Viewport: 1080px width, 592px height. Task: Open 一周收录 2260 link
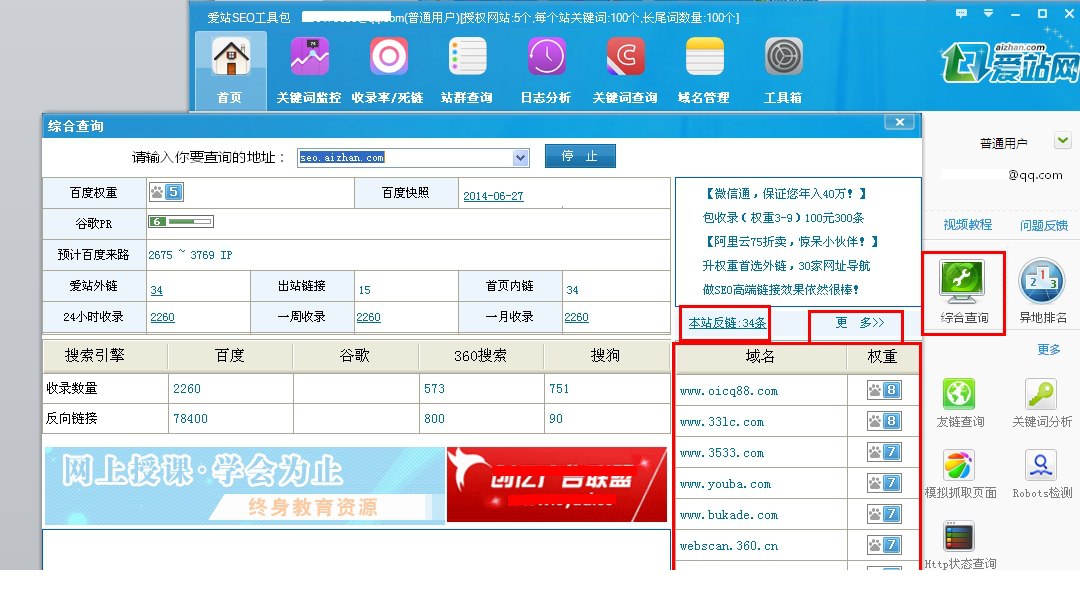pos(368,317)
